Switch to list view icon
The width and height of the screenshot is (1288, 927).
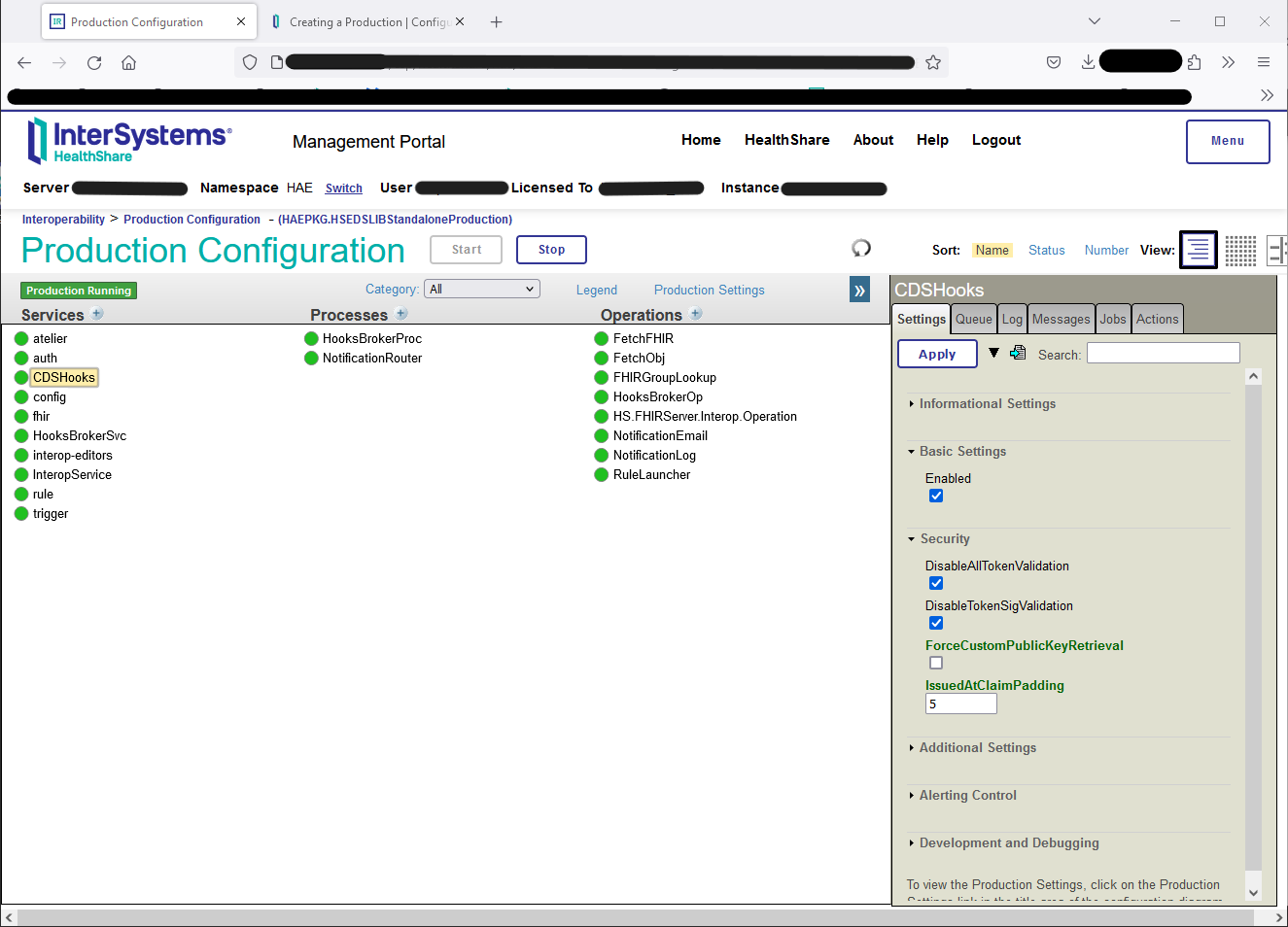pos(1199,250)
